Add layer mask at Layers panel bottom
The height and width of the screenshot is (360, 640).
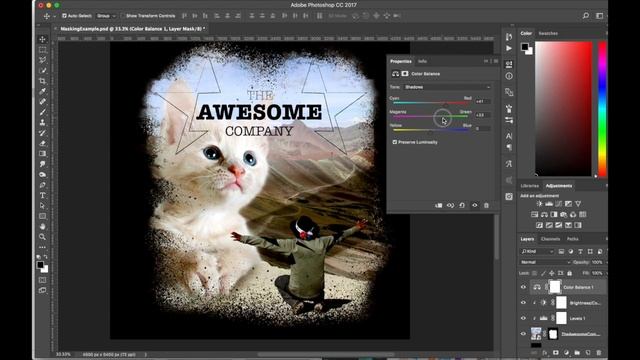556,353
